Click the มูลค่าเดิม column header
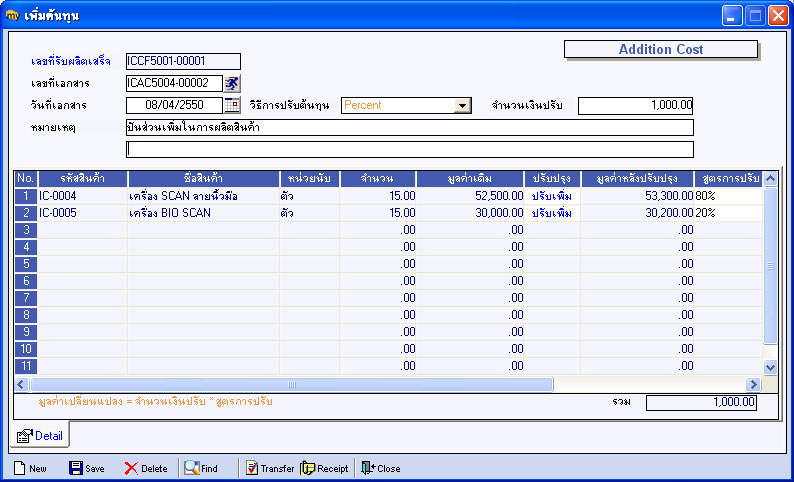 coord(470,179)
